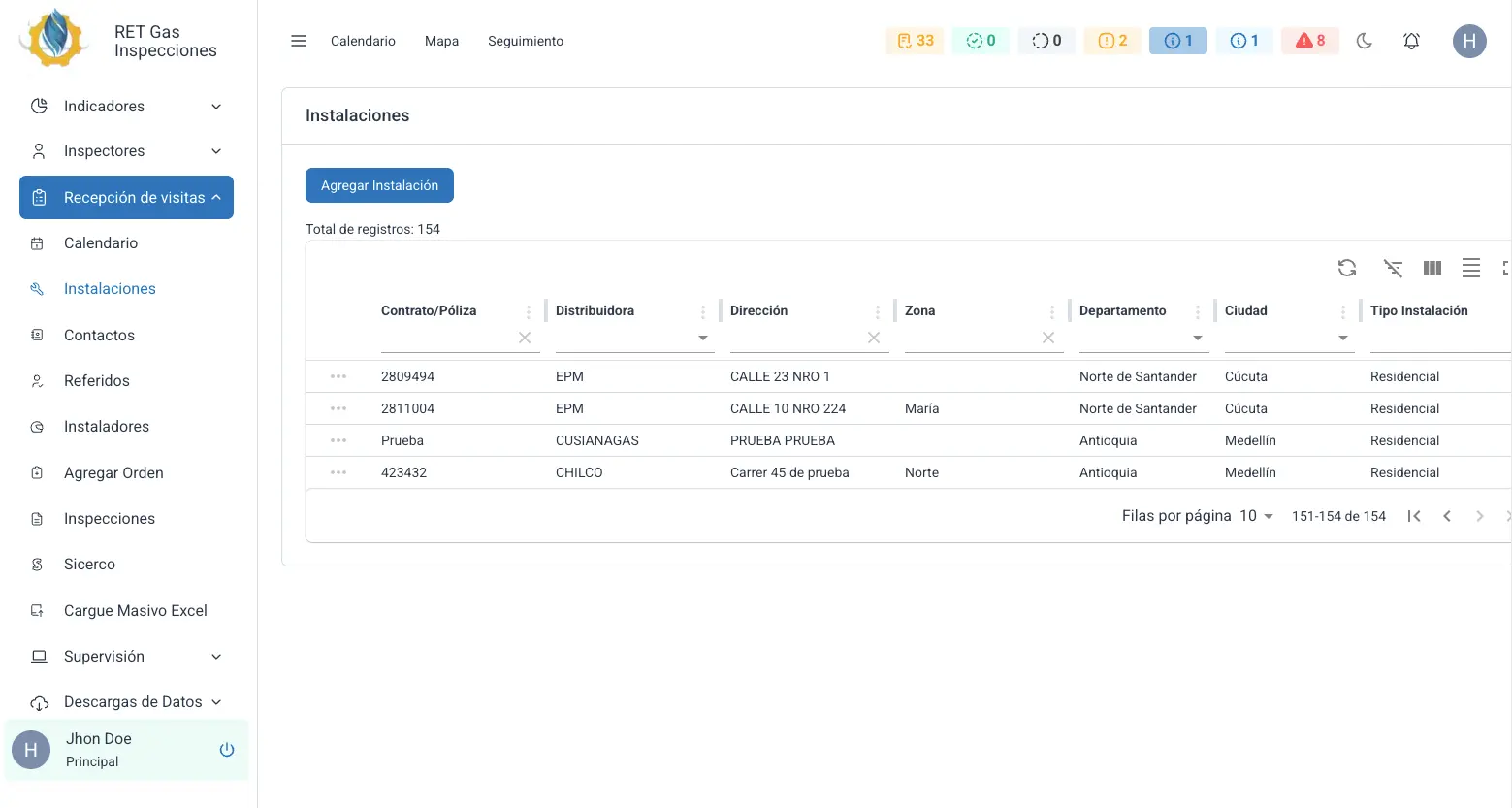
Task: Focus the Contrato/Póliza filter input
Action: pyautogui.click(x=447, y=338)
